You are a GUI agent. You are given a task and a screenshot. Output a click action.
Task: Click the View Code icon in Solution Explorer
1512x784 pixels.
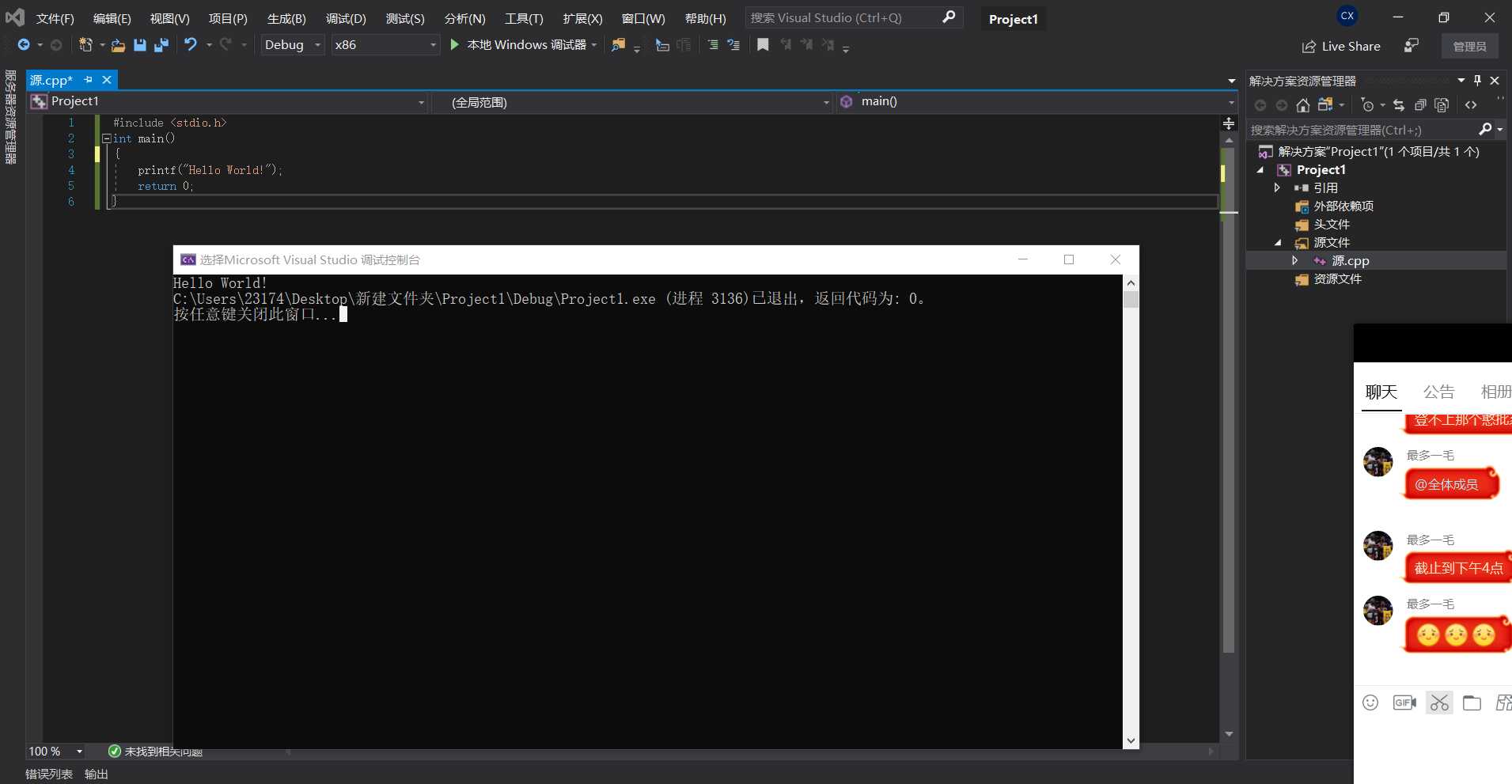(x=1471, y=105)
